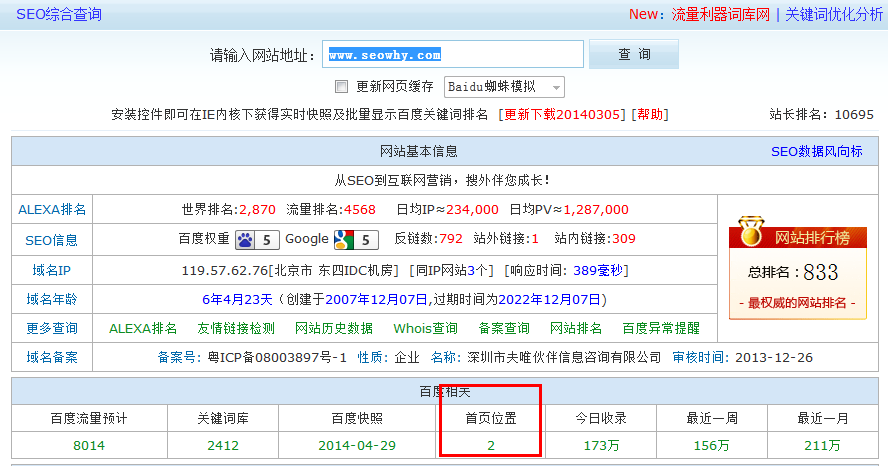The width and height of the screenshot is (888, 466).
Task: Select ALEXA排名 in more queries row
Action: click(x=143, y=328)
